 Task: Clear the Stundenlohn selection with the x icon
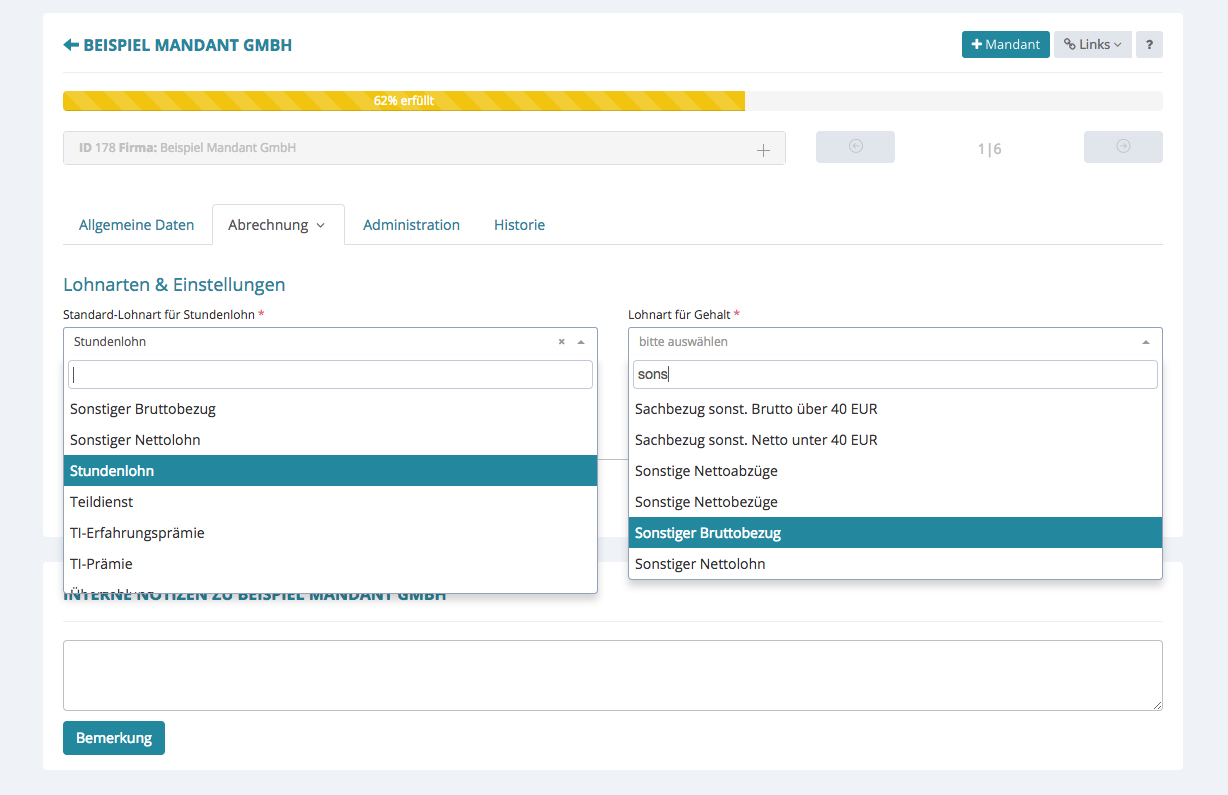coord(561,342)
